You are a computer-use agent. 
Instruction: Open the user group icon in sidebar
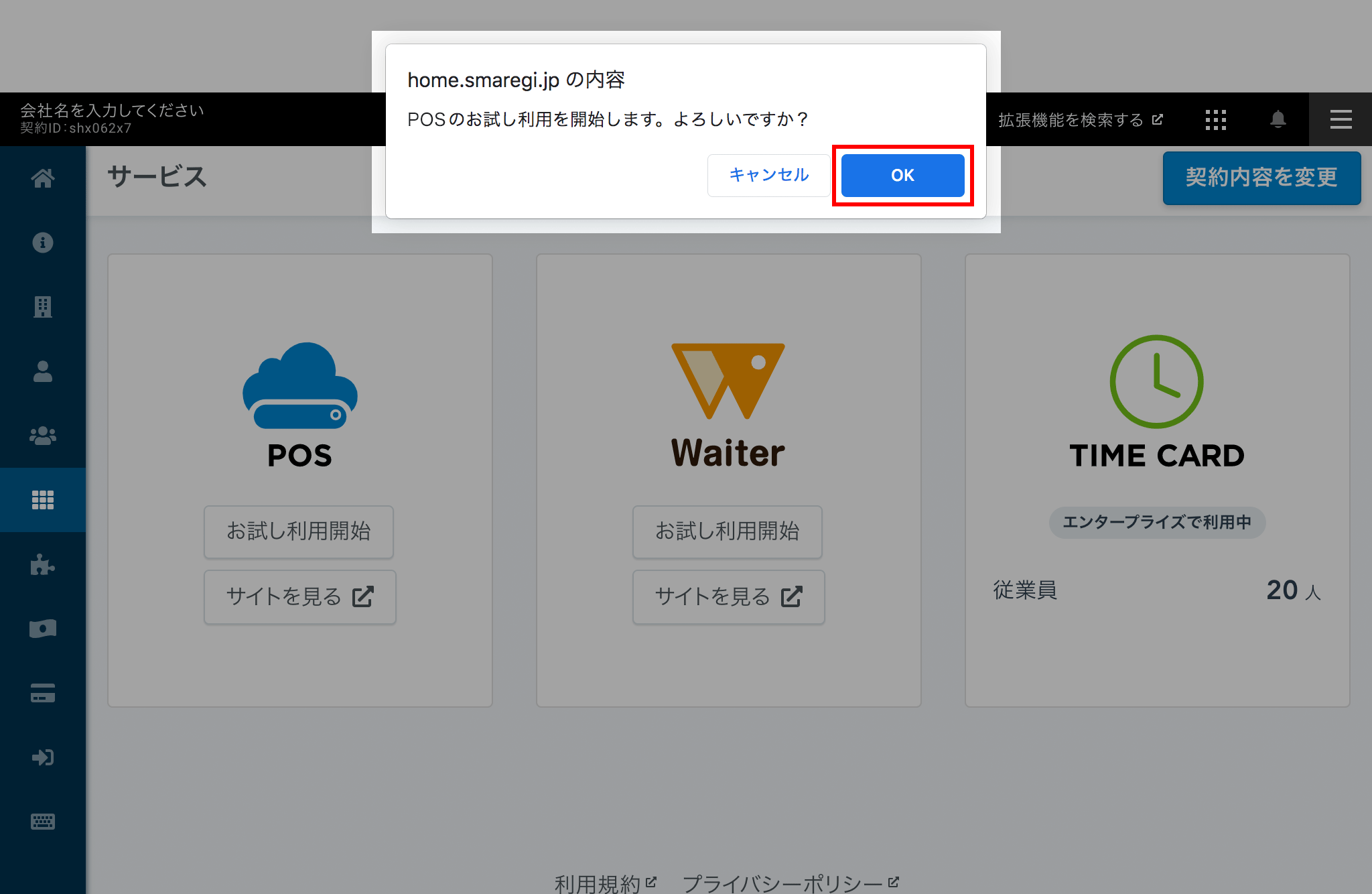43,436
